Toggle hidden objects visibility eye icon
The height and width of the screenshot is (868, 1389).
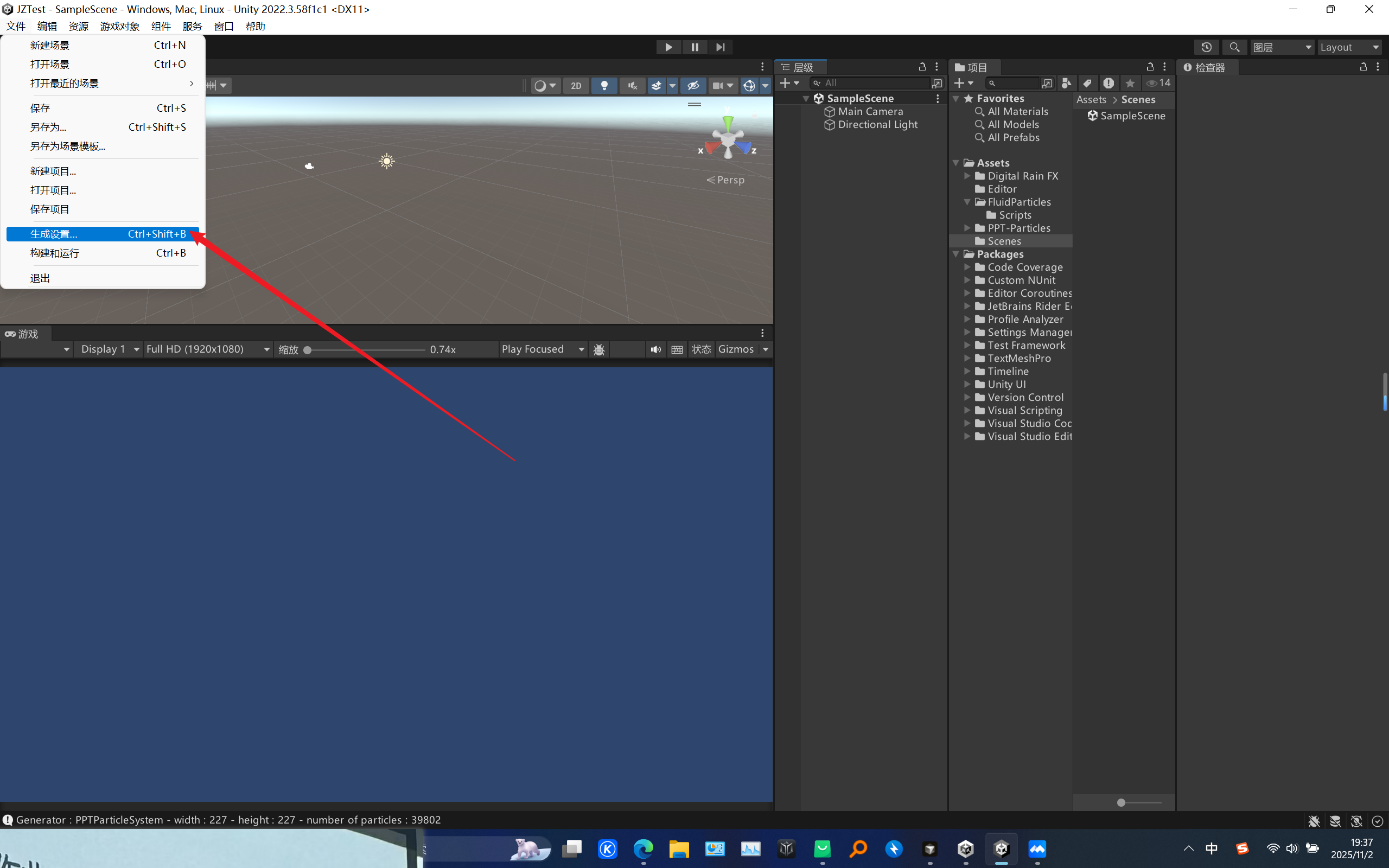693,86
